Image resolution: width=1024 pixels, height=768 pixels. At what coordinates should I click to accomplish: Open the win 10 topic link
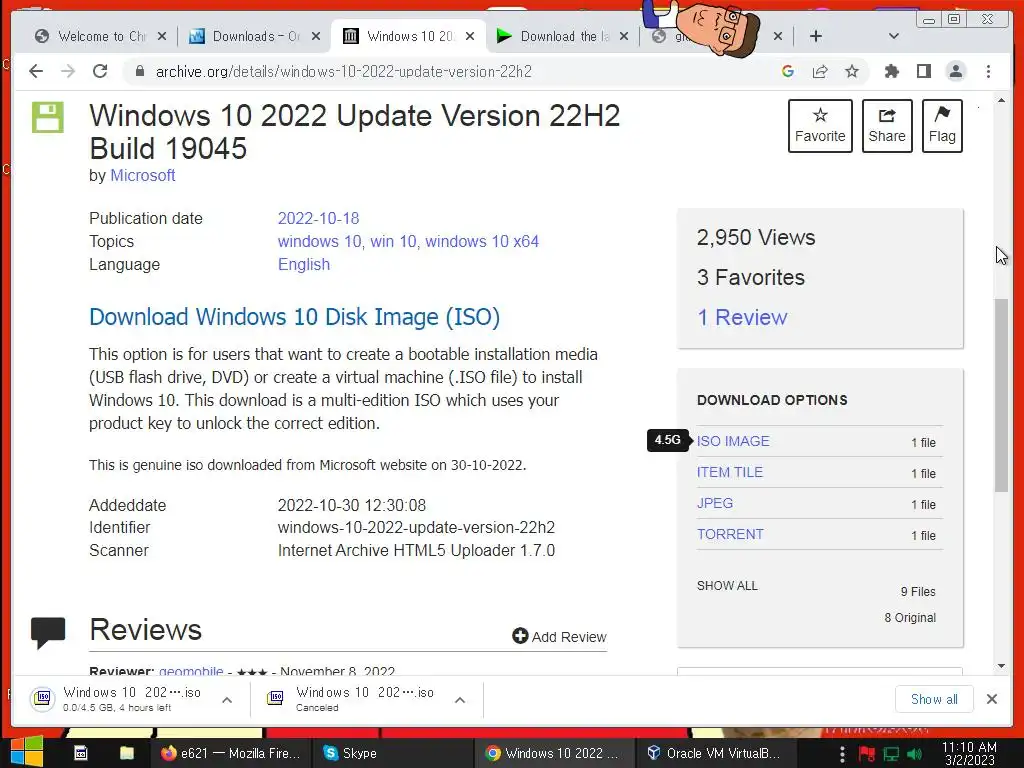point(393,241)
